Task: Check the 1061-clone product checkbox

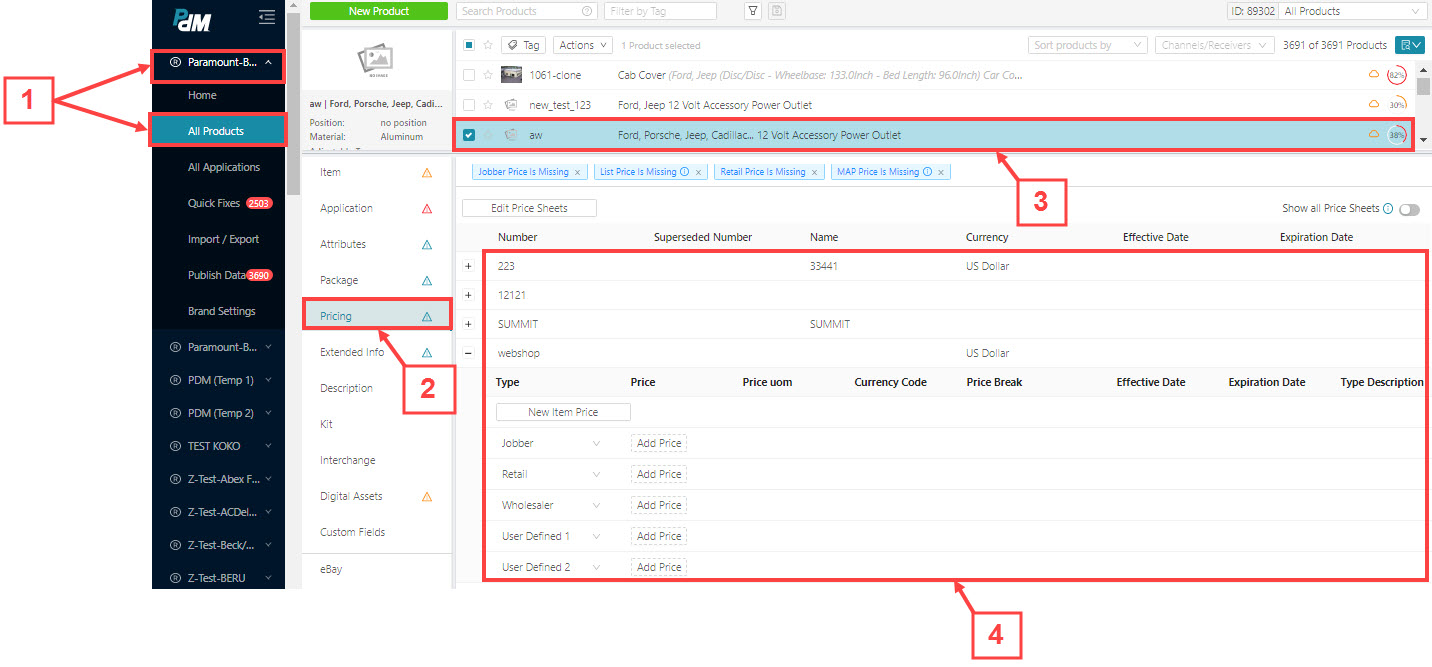Action: [x=469, y=75]
